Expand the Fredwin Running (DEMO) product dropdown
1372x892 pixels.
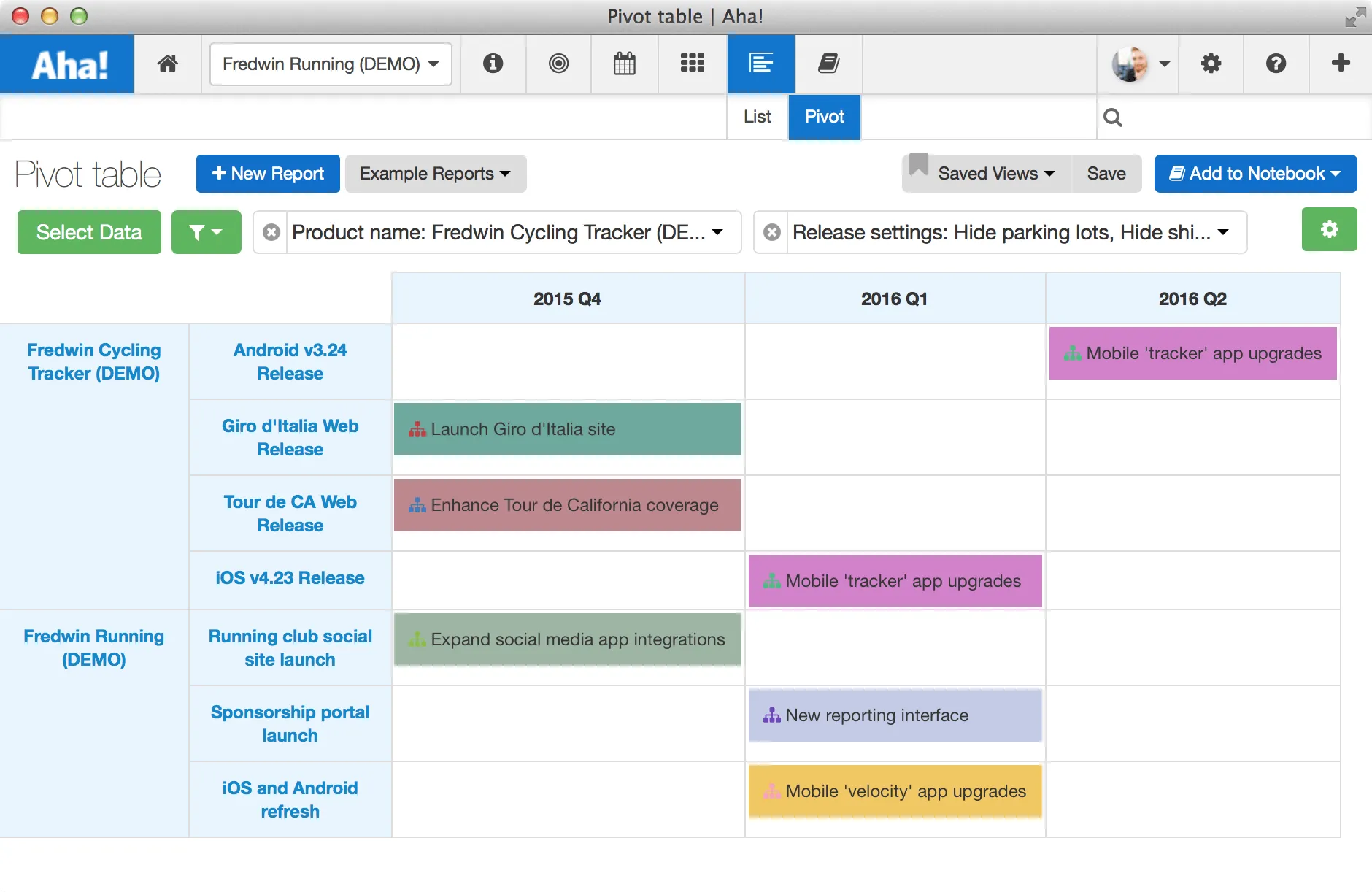[x=331, y=64]
